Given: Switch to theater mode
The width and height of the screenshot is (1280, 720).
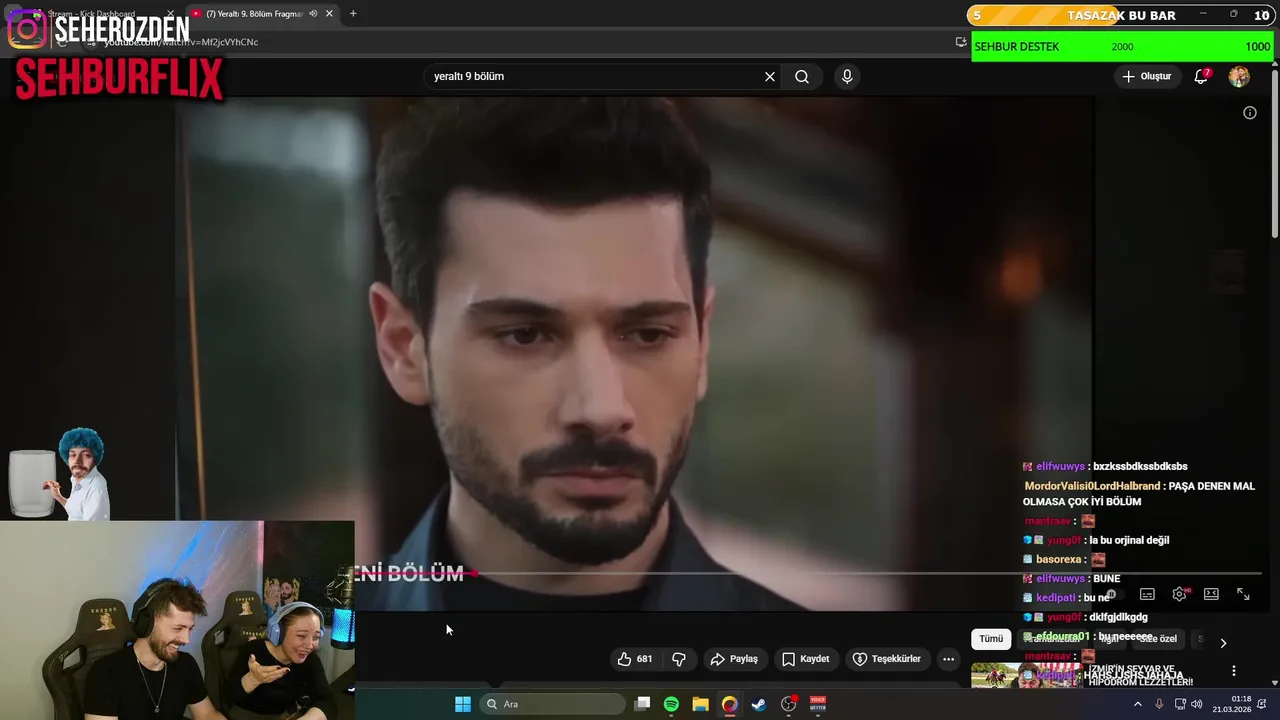Looking at the screenshot, I should (1211, 594).
